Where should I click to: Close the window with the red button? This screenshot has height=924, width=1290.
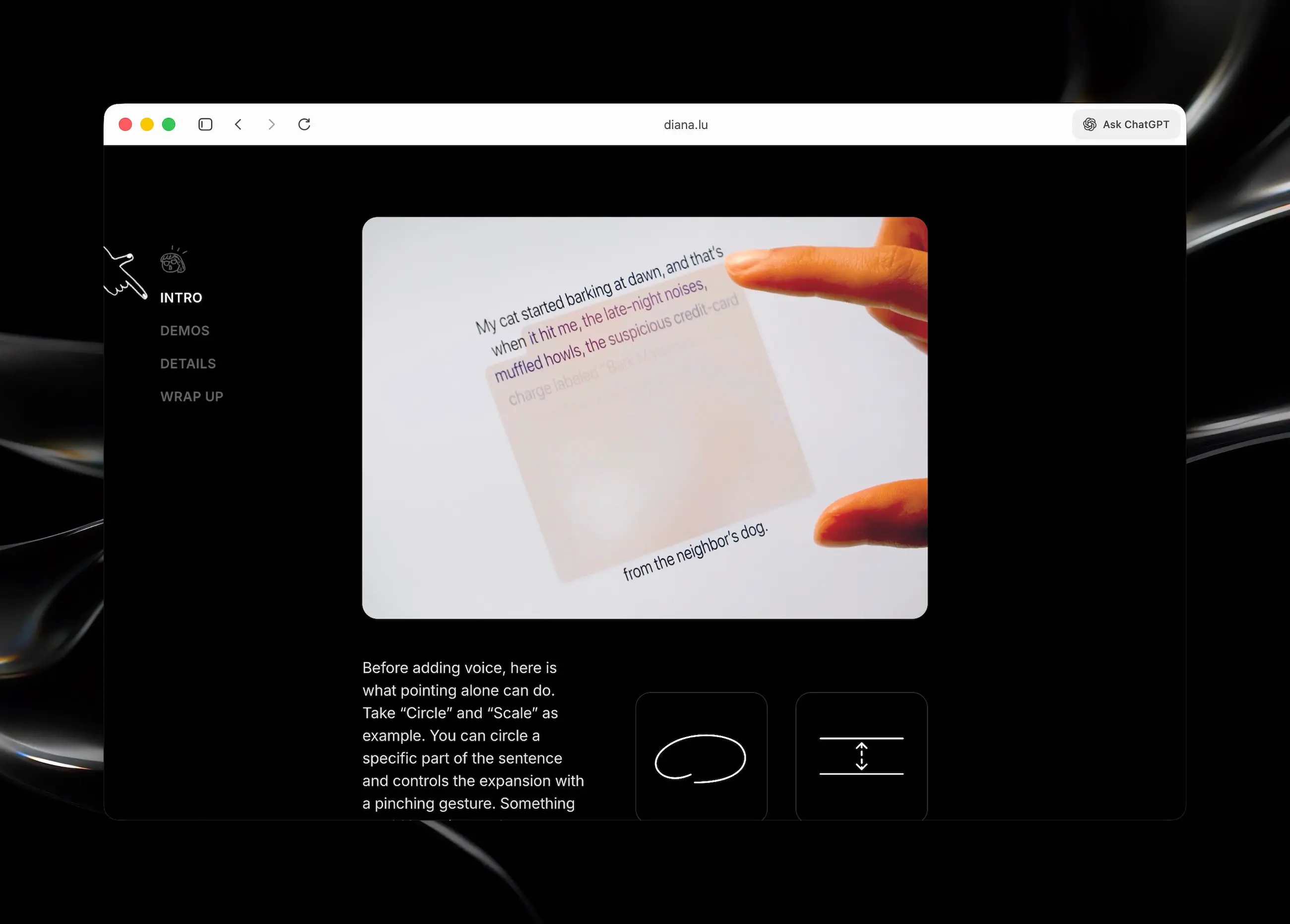[125, 124]
